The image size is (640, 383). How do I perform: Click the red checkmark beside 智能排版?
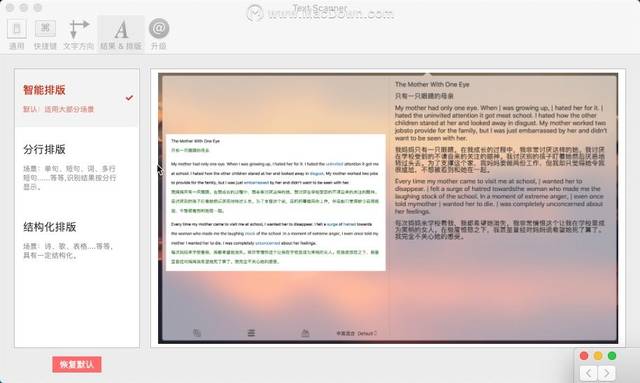[x=129, y=98]
